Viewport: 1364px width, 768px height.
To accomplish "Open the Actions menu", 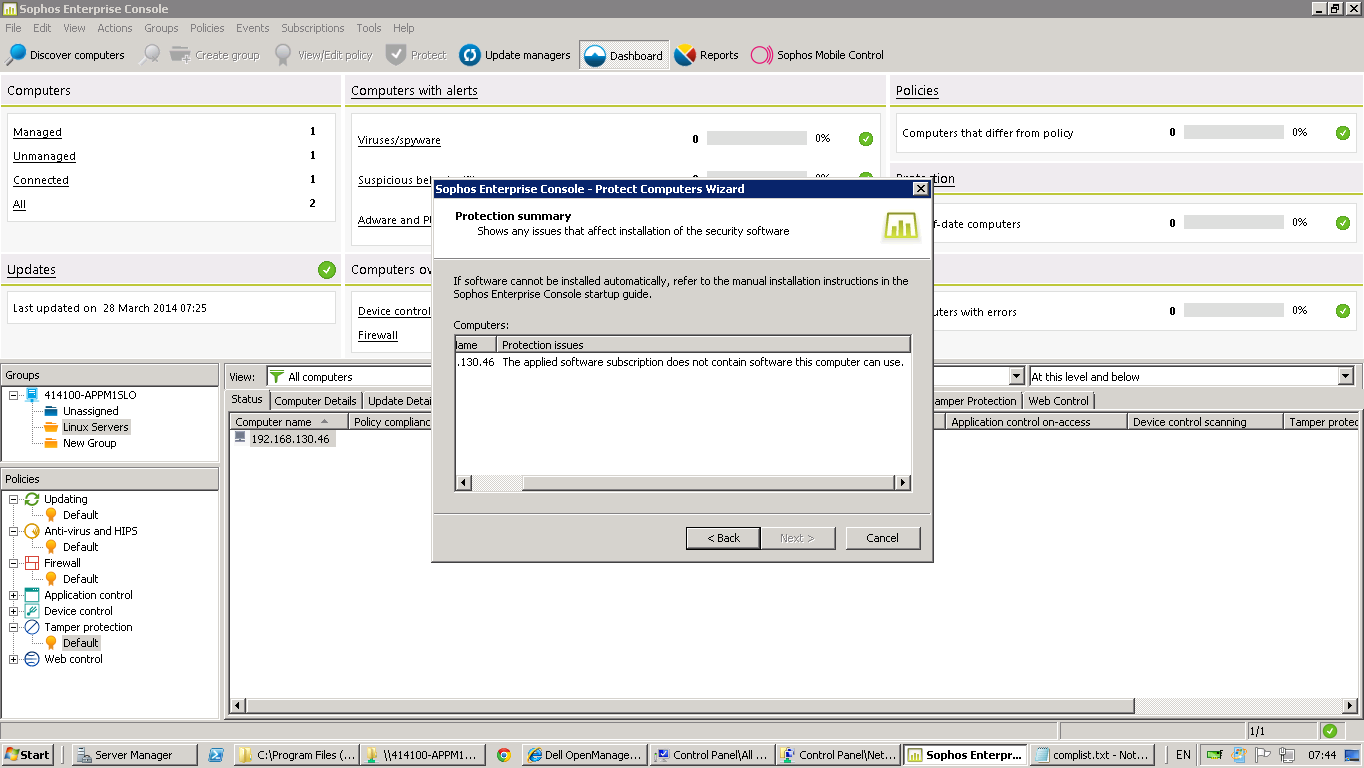I will coord(115,28).
